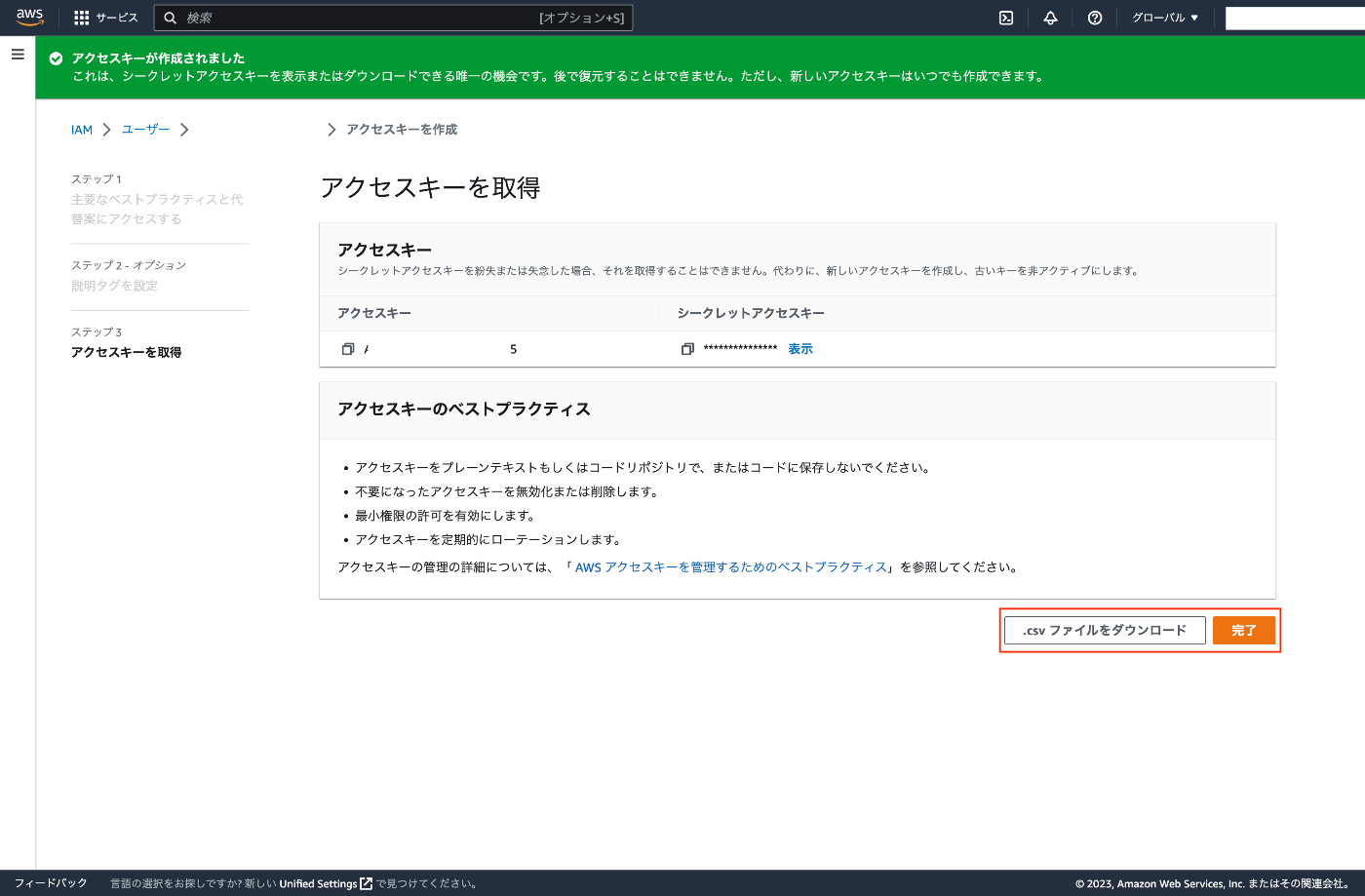Launch the CloudShell terminal icon
The width and height of the screenshot is (1365, 896).
pyautogui.click(x=1005, y=17)
